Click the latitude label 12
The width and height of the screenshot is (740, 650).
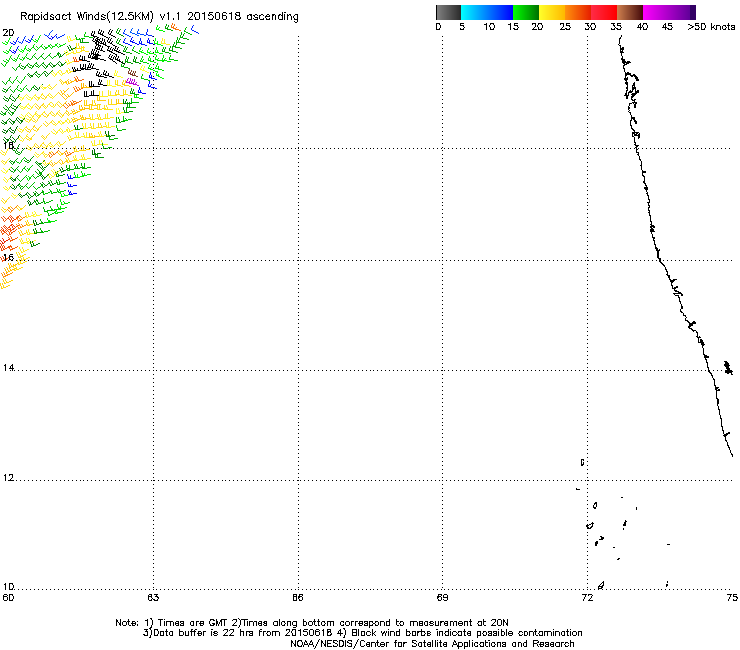click(8, 478)
